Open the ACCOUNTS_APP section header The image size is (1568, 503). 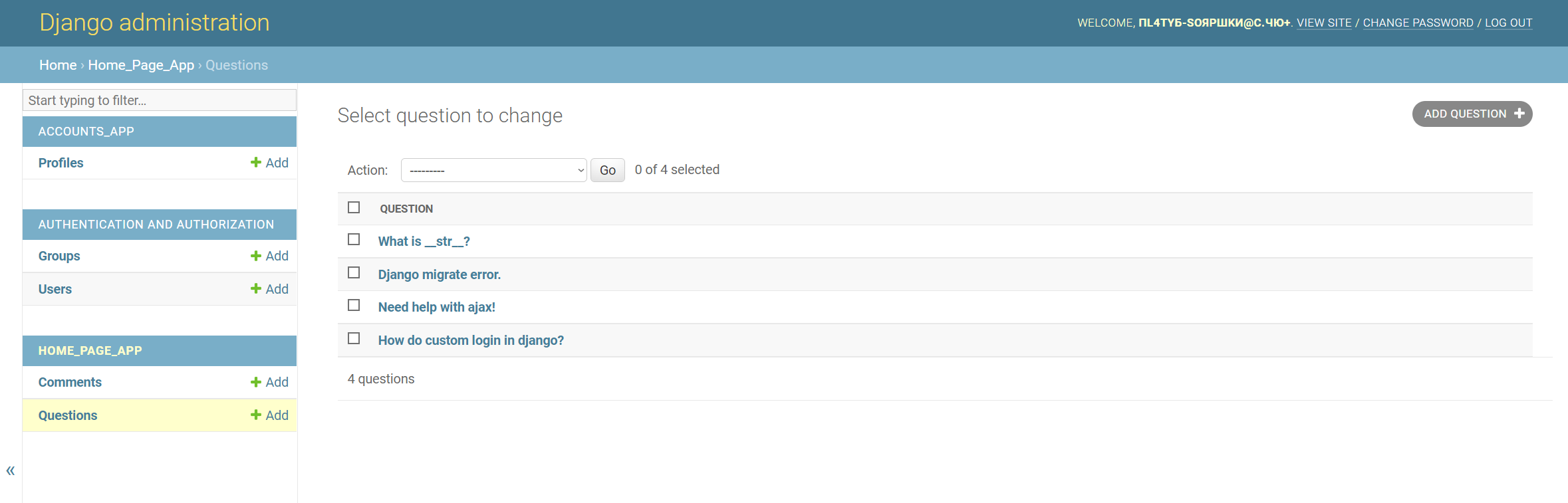86,132
